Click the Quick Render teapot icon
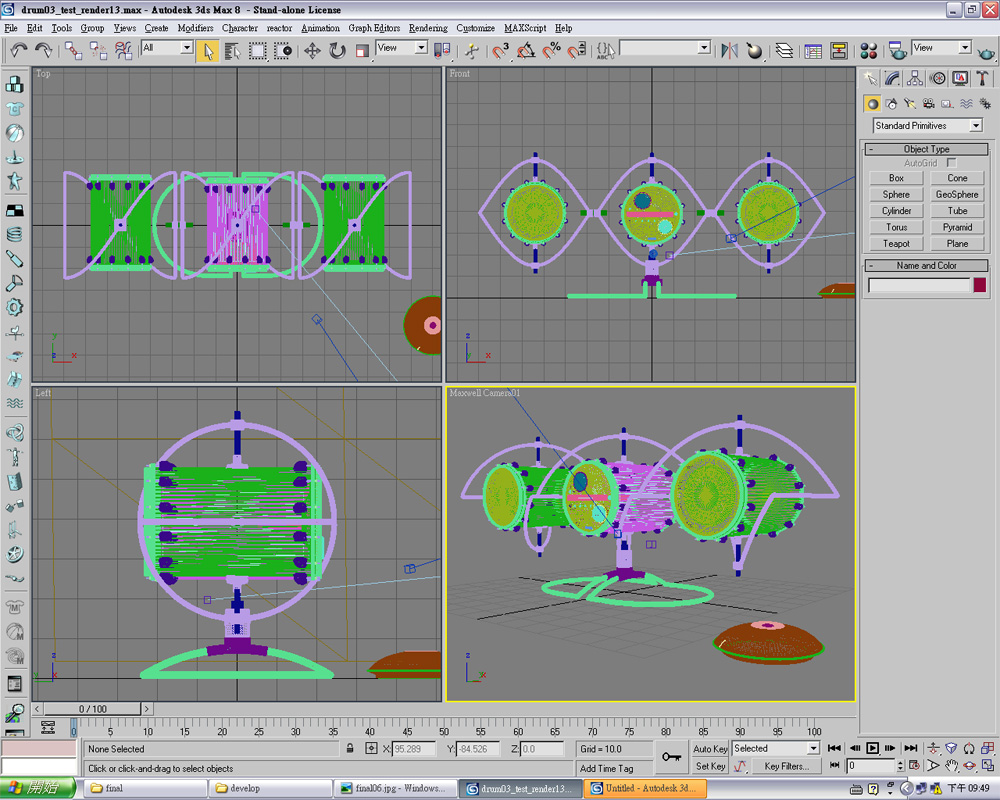The image size is (1000, 800). click(x=986, y=52)
